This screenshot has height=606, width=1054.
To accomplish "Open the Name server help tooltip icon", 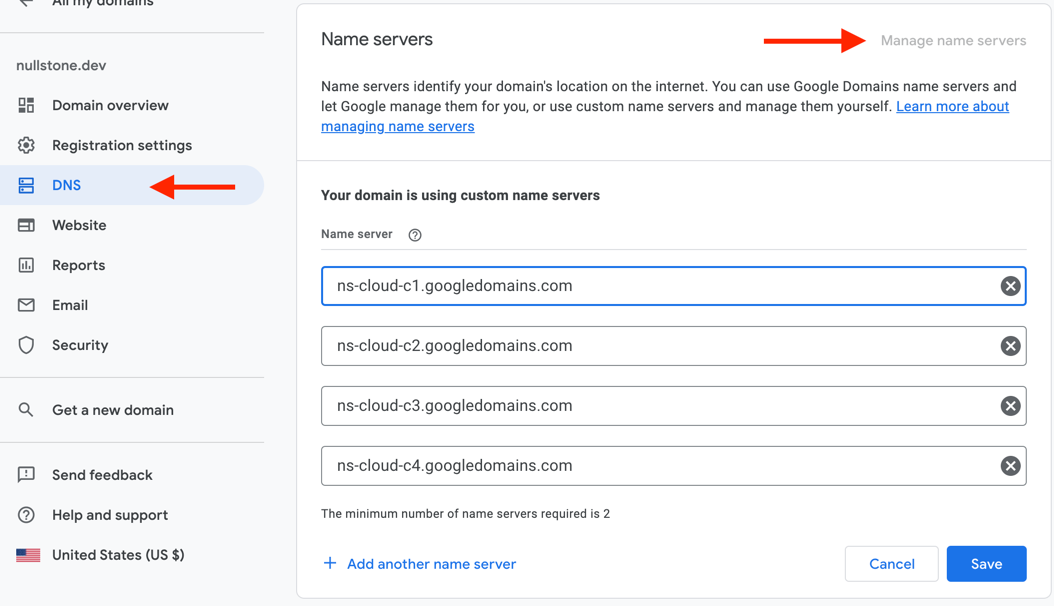I will [x=414, y=234].
